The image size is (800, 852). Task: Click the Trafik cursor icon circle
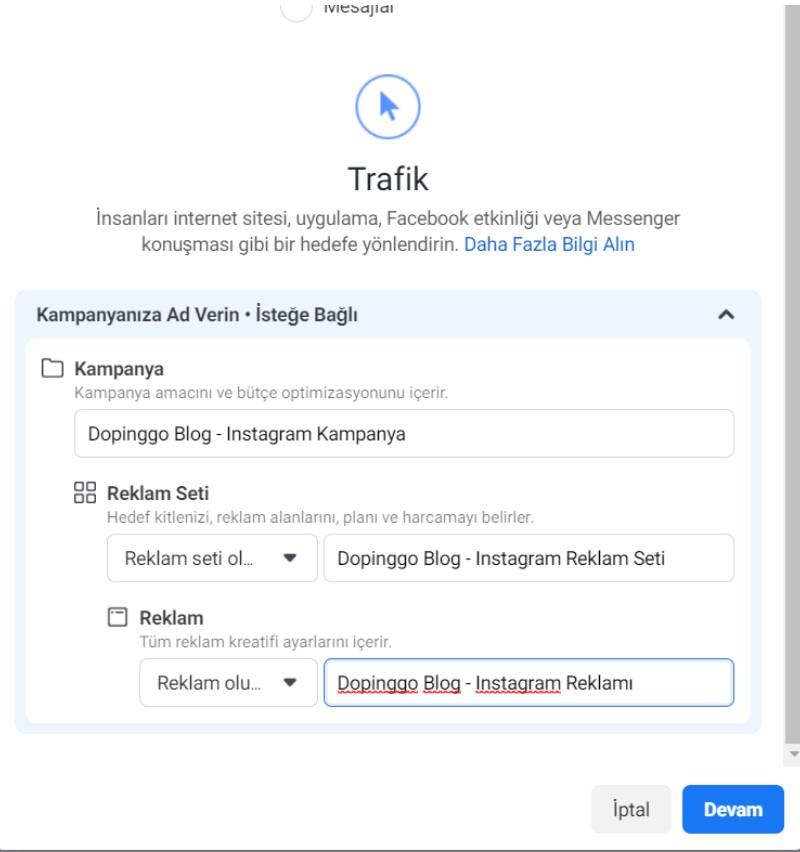click(x=388, y=106)
